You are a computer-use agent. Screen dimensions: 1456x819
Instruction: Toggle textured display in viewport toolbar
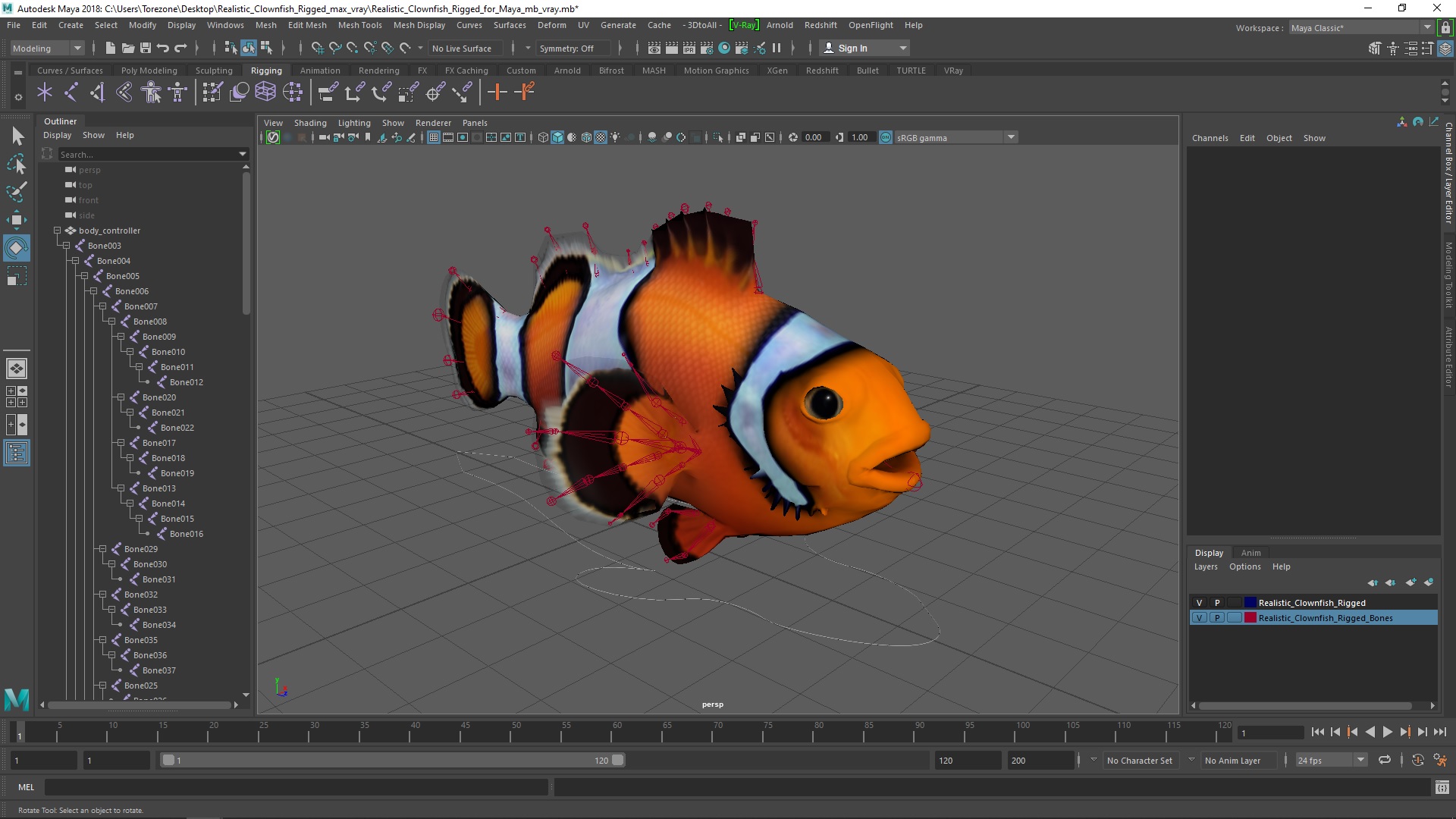tap(601, 137)
